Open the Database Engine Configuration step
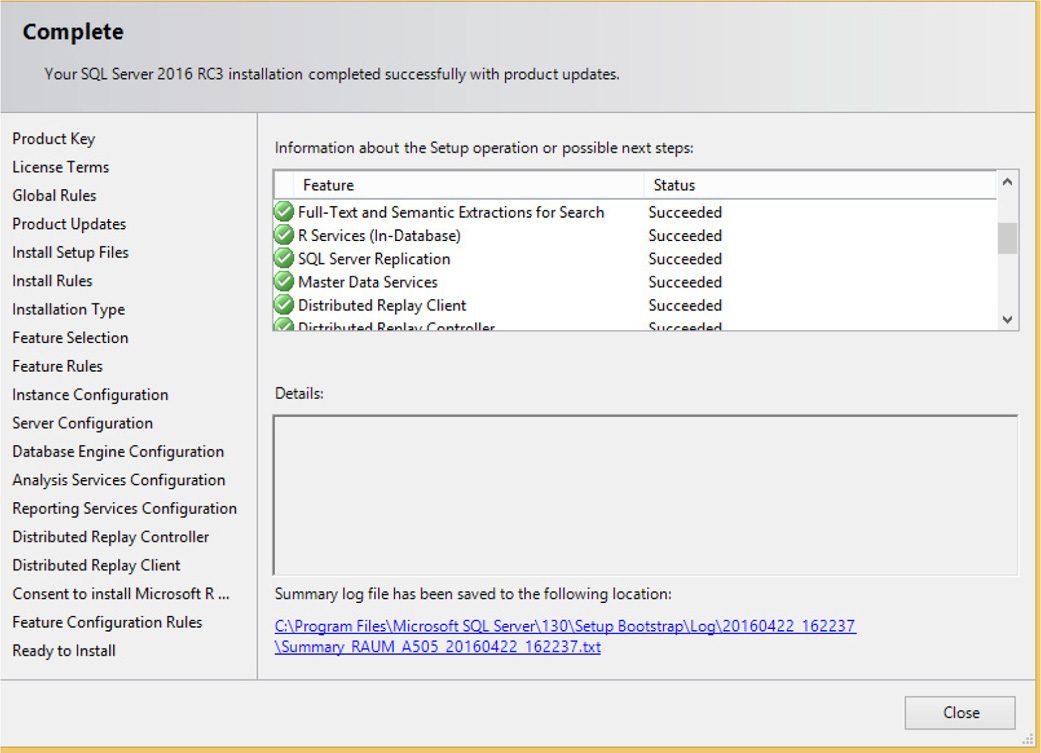1041x753 pixels. point(118,452)
